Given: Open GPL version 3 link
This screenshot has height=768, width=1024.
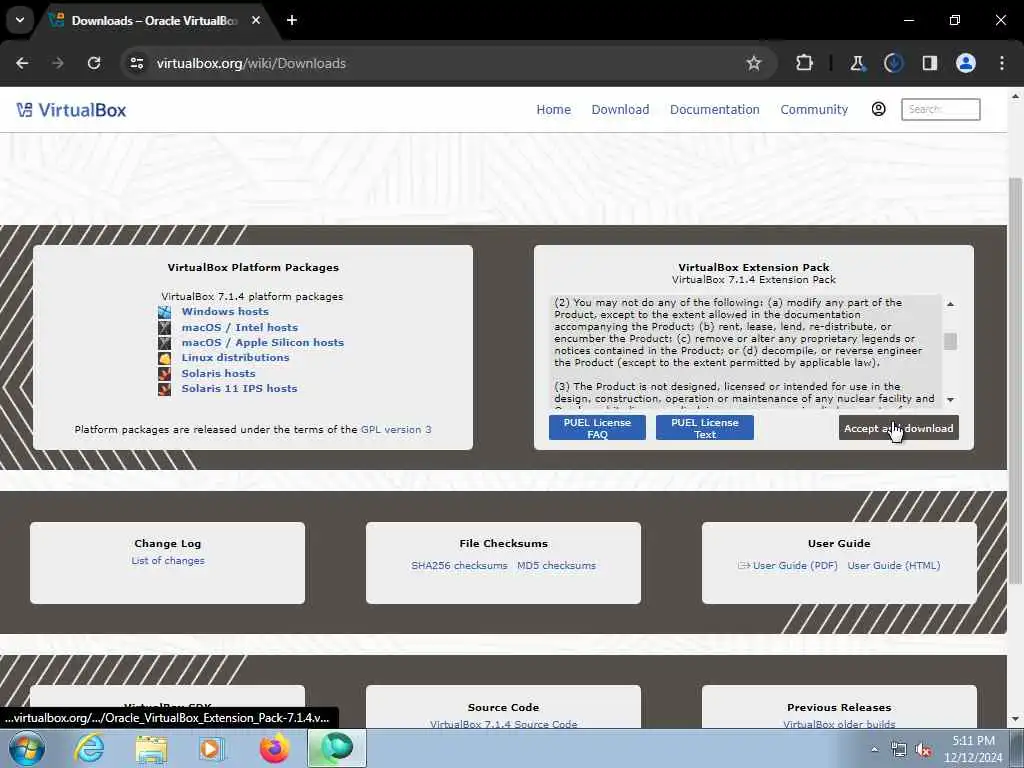Looking at the screenshot, I should [396, 430].
